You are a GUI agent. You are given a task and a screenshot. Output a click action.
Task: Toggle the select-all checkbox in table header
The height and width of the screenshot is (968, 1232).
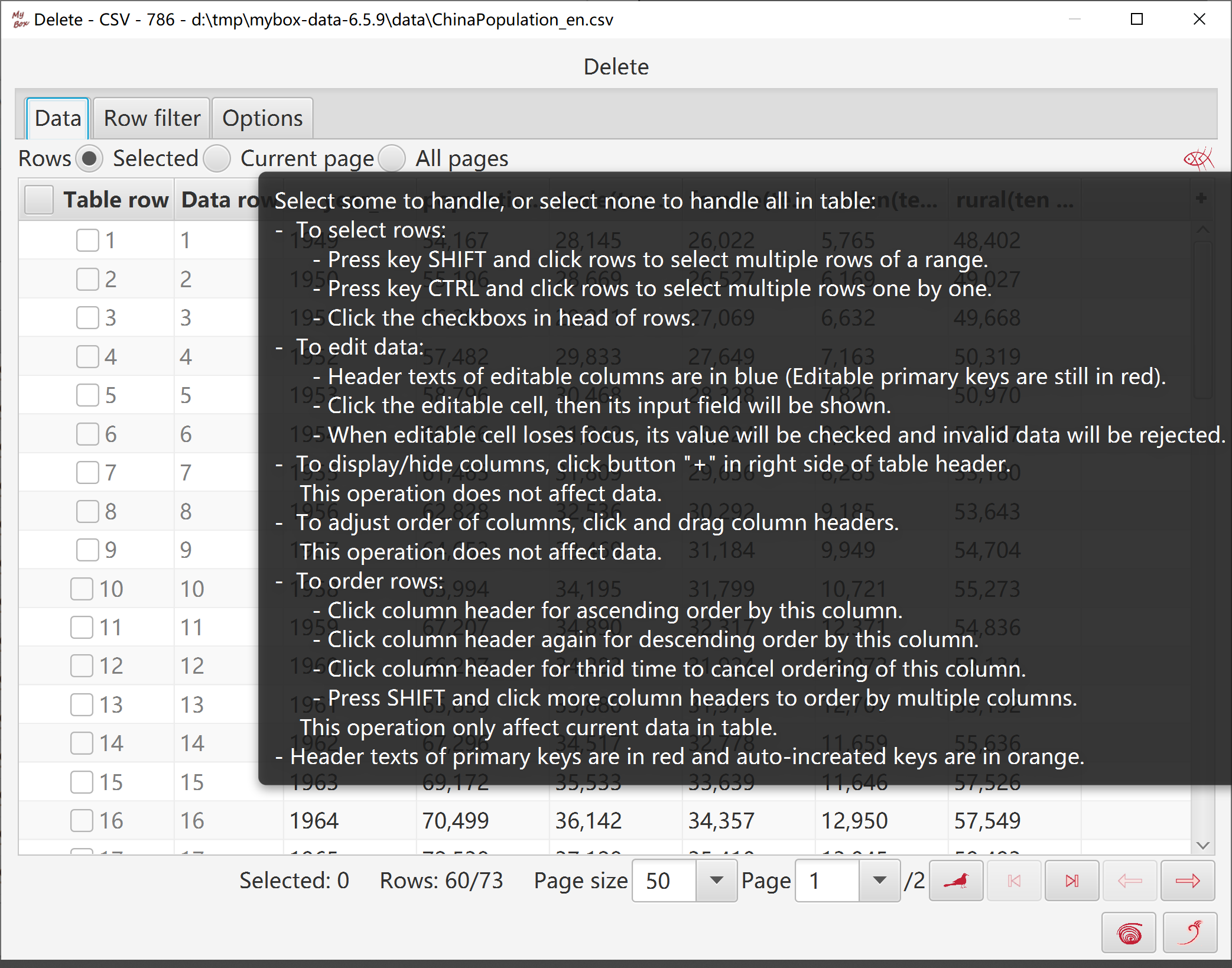(x=39, y=200)
